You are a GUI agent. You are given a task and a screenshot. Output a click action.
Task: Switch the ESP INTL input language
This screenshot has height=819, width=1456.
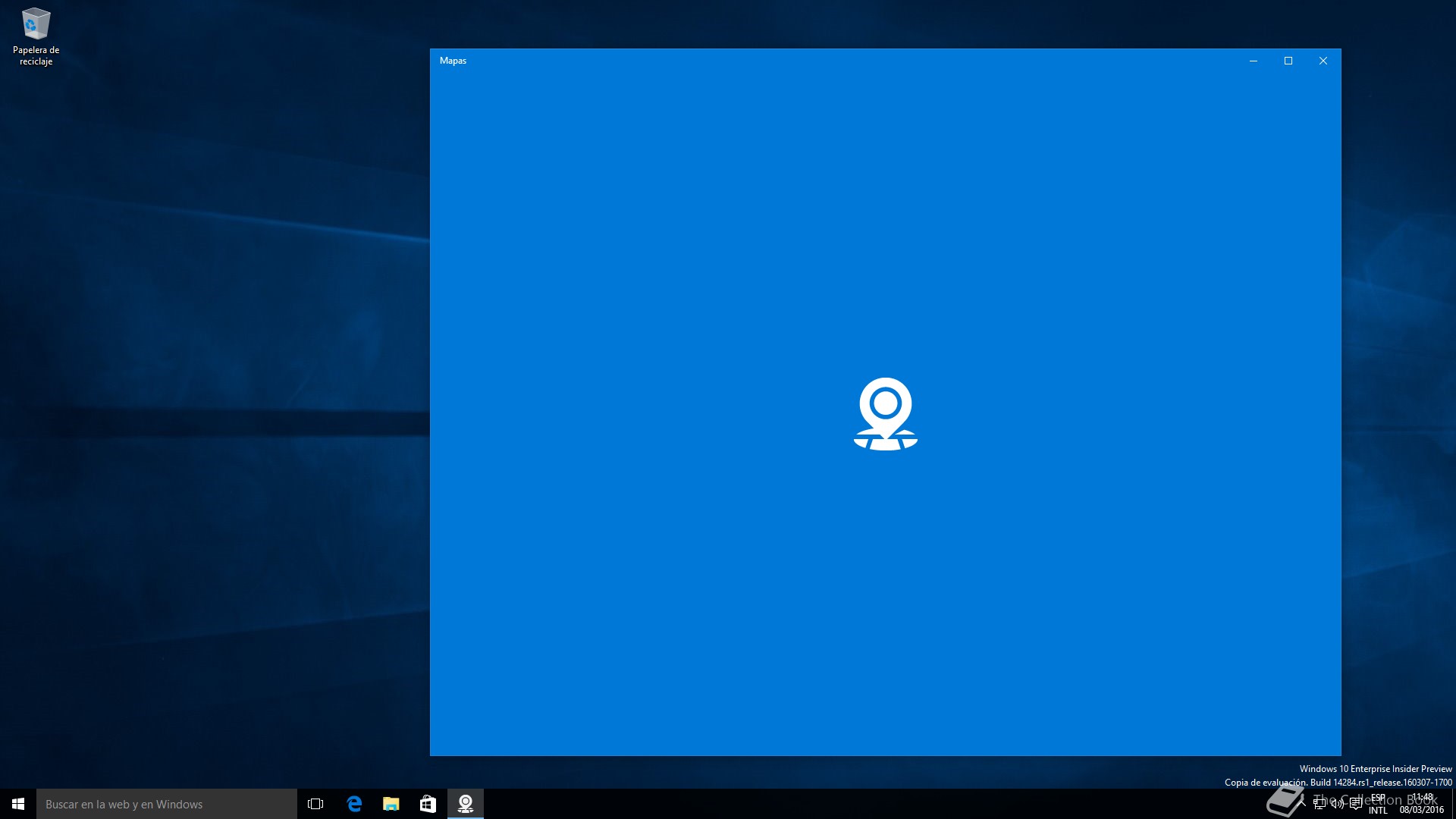pos(1378,804)
